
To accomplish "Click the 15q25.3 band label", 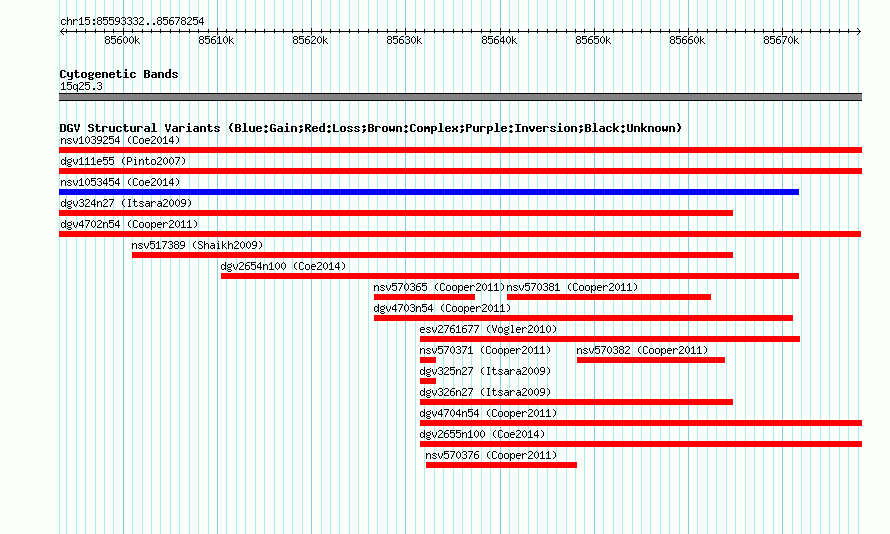I will (81, 86).
